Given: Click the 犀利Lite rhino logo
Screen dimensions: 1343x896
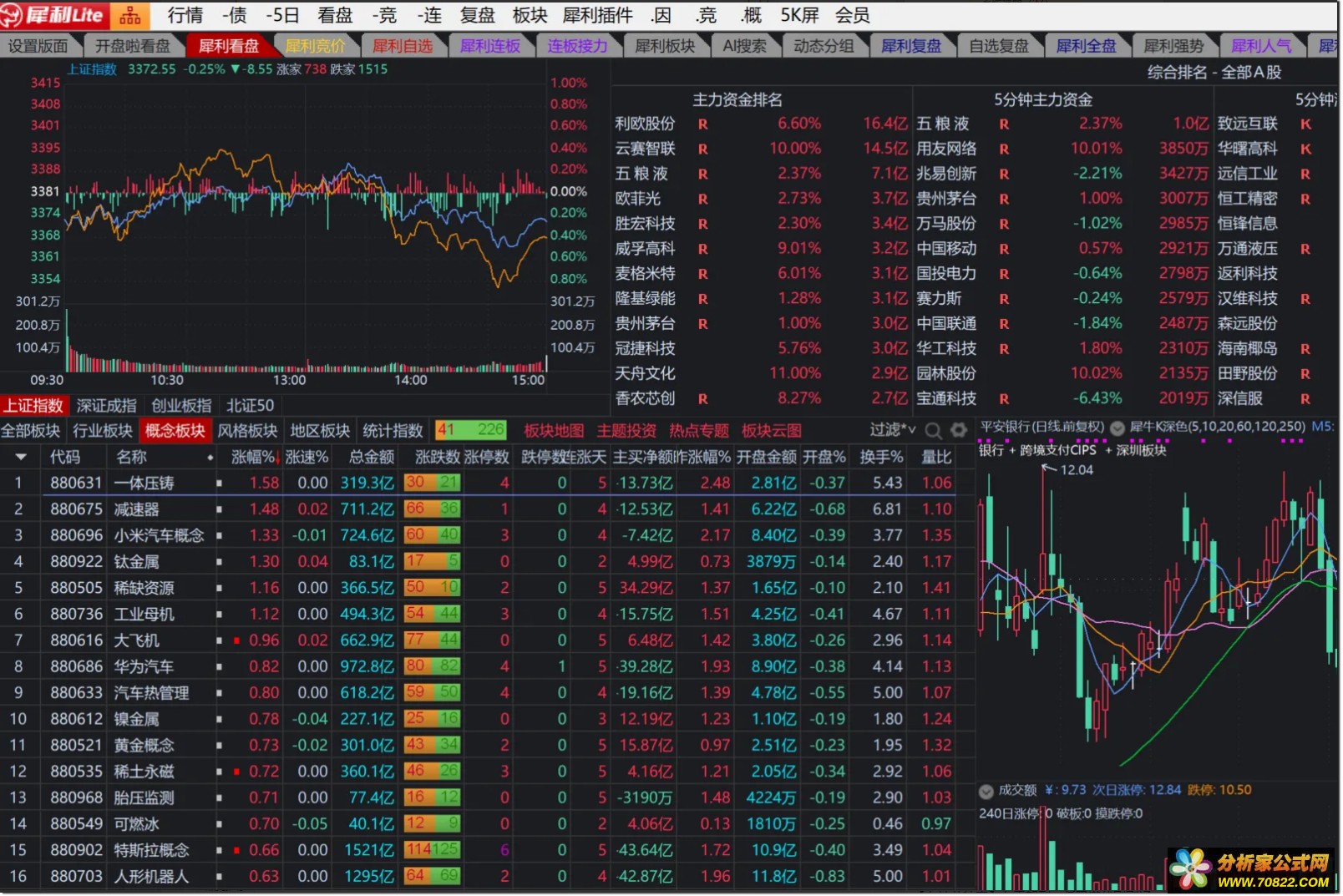Looking at the screenshot, I should click(55, 15).
